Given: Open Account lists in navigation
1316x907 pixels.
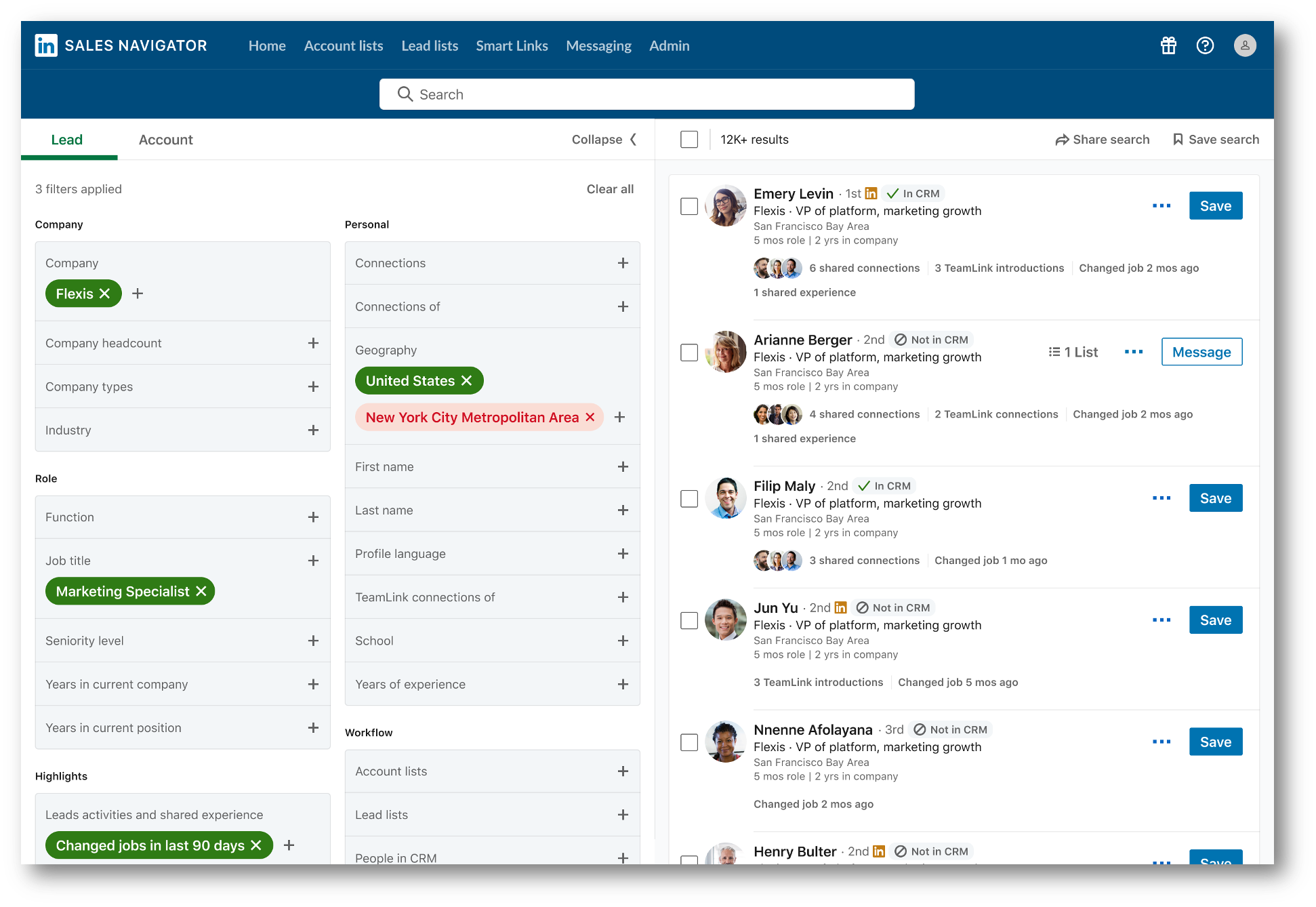Looking at the screenshot, I should pyautogui.click(x=344, y=45).
